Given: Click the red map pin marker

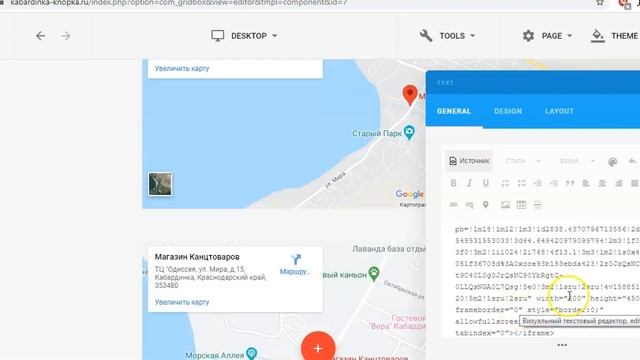Looking at the screenshot, I should pyautogui.click(x=410, y=95).
